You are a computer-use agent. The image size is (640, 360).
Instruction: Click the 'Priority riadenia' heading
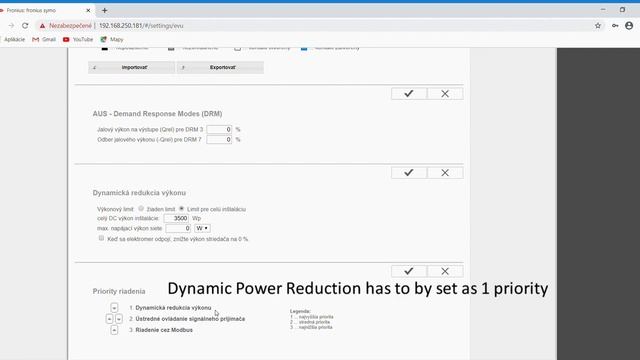pos(119,291)
